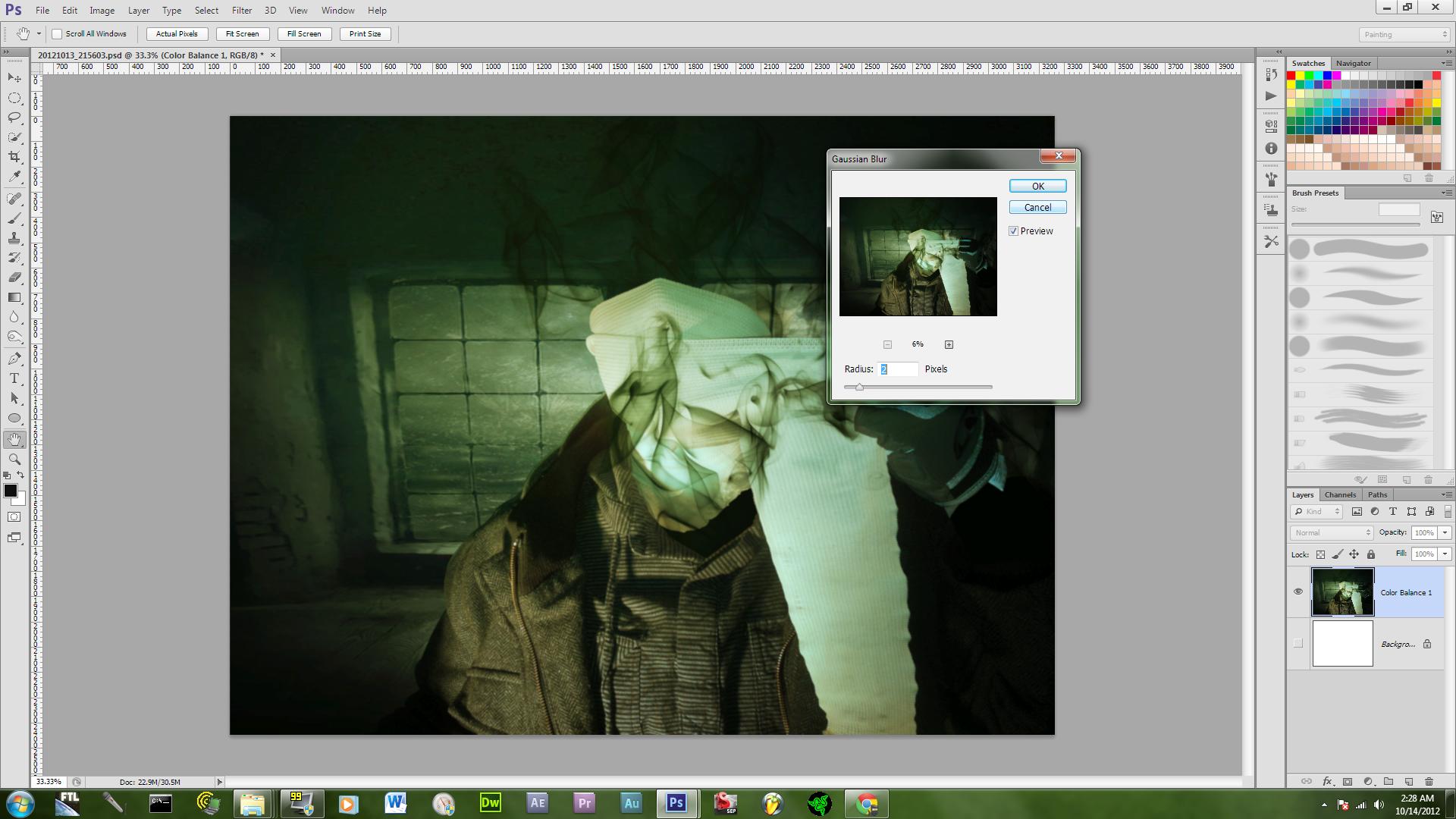1456x819 pixels.
Task: Open status bar info arrow menu
Action: click(220, 782)
